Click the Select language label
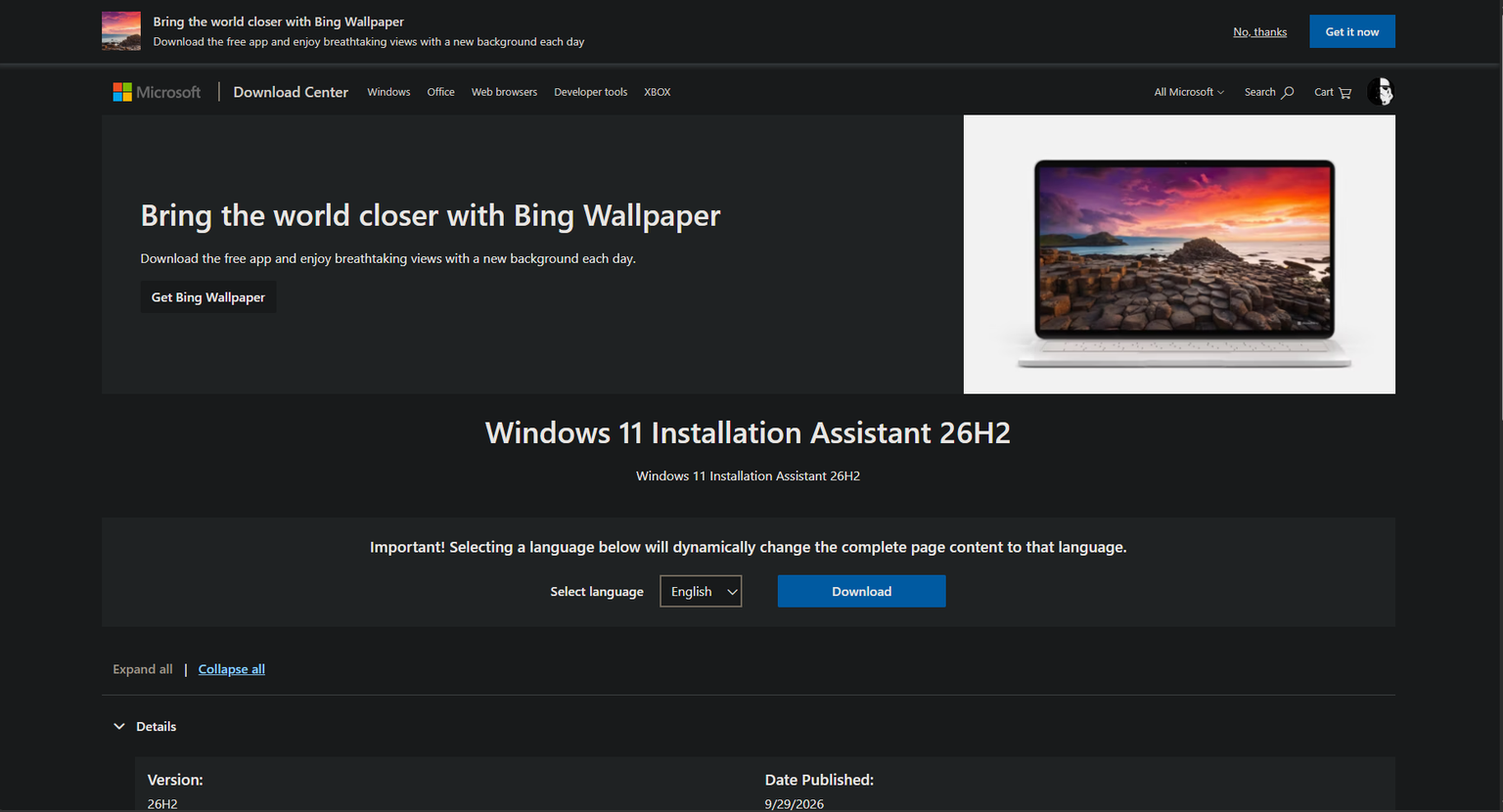Viewport: 1503px width, 812px height. tap(597, 592)
